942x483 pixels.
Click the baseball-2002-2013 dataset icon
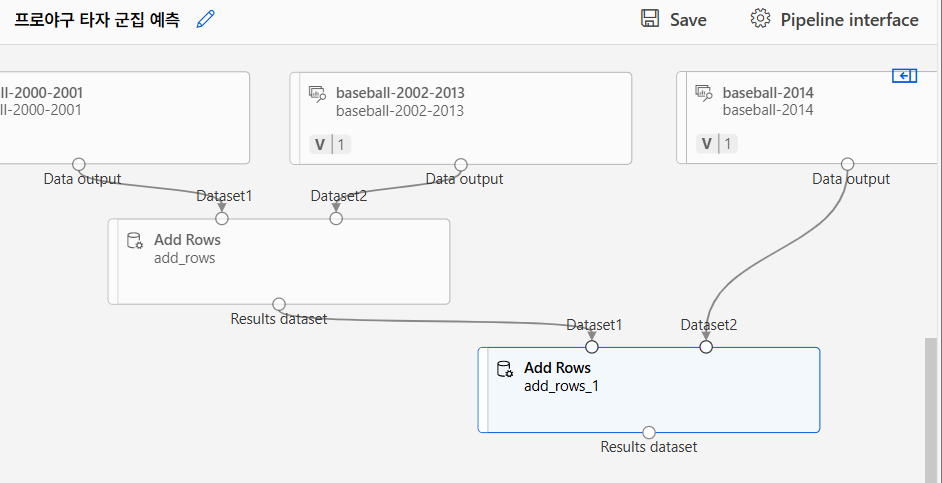pyautogui.click(x=317, y=93)
